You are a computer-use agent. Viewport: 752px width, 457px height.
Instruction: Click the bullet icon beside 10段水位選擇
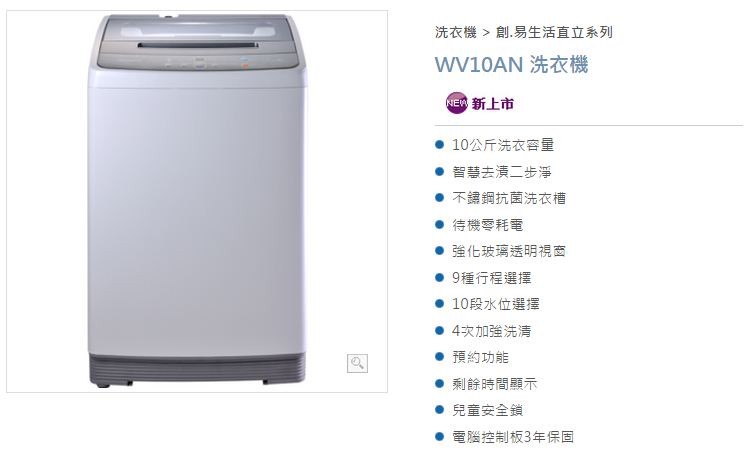(x=439, y=304)
